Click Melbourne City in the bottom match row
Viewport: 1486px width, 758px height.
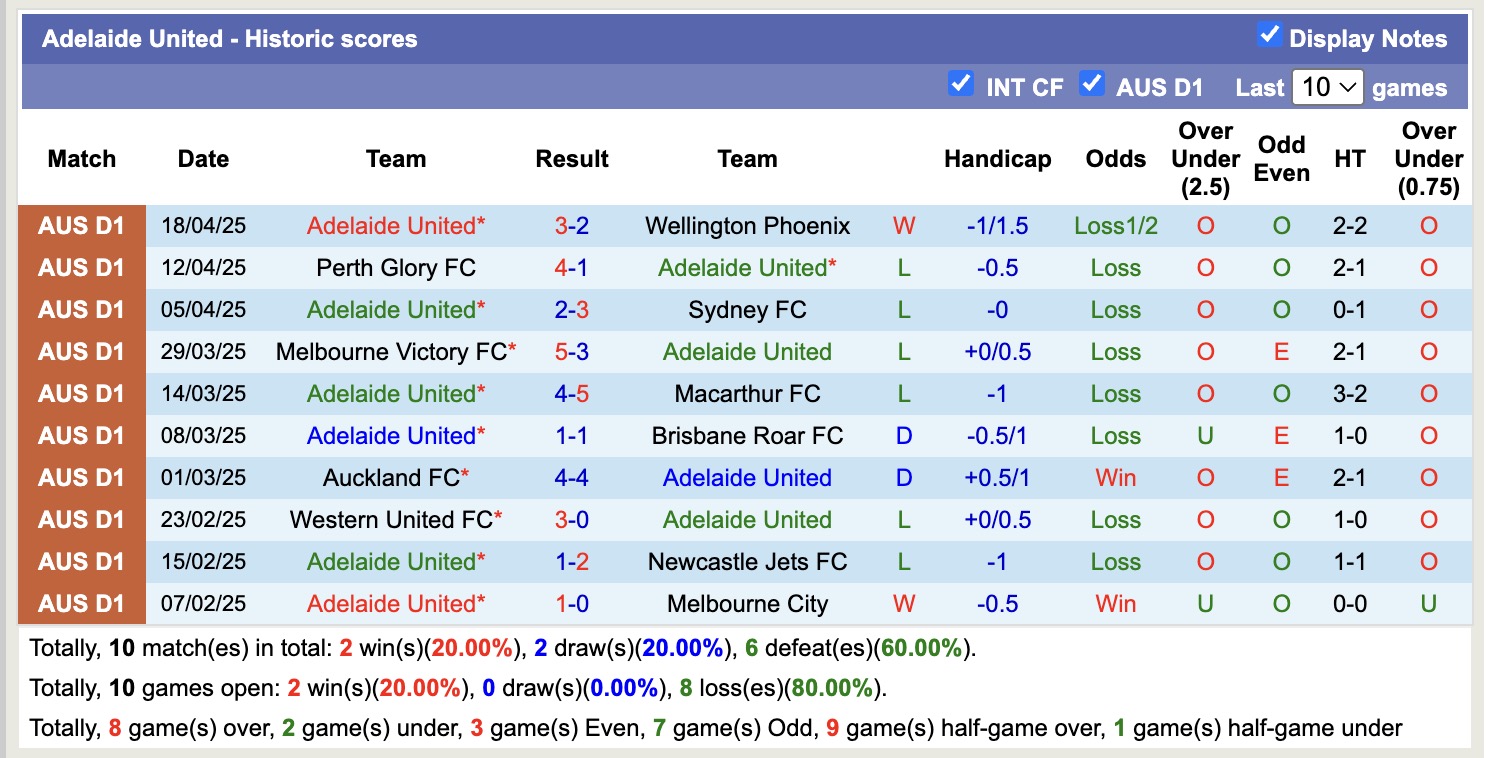point(747,603)
